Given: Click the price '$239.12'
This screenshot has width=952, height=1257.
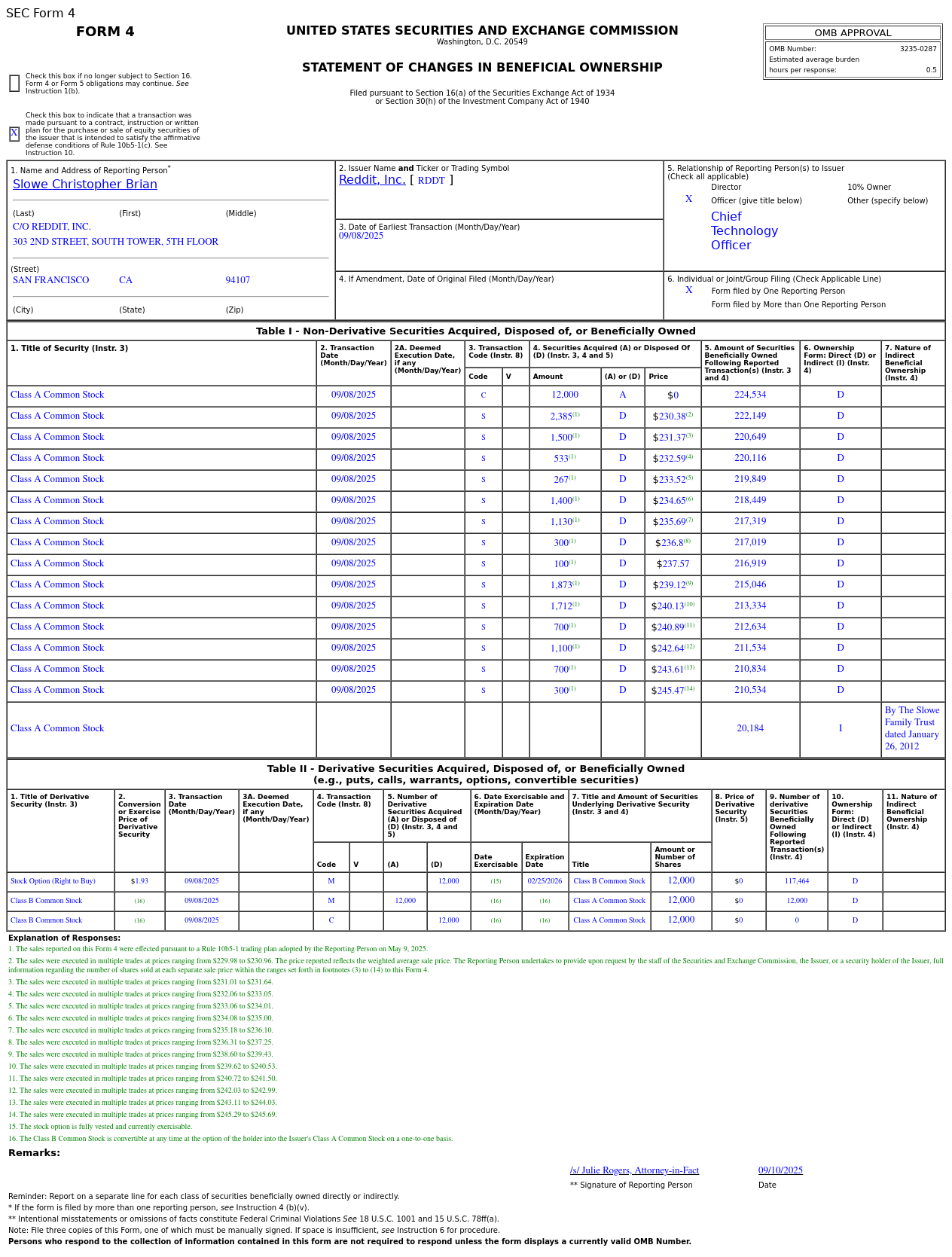Looking at the screenshot, I should (x=669, y=585).
